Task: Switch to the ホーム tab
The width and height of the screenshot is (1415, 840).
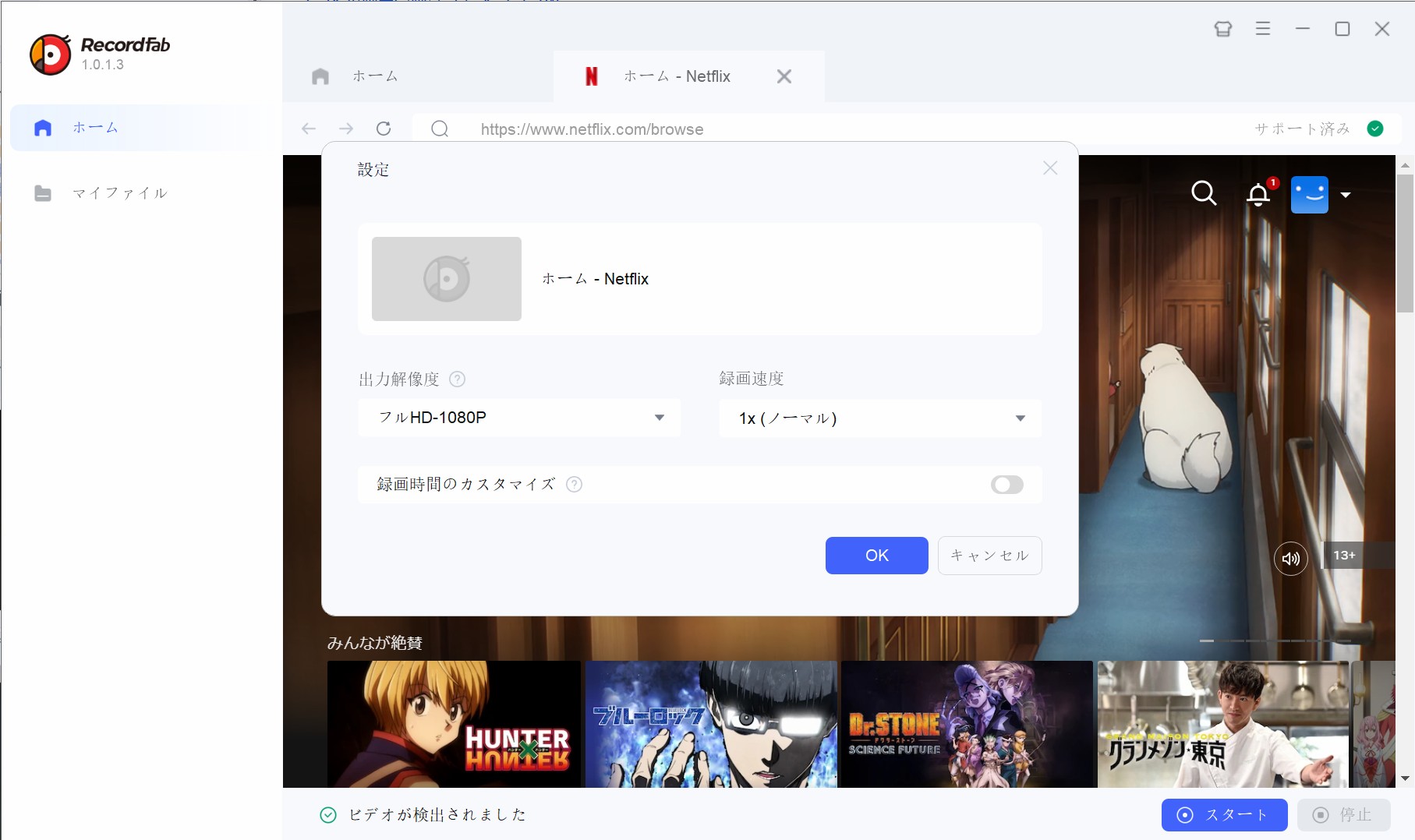Action: (418, 76)
